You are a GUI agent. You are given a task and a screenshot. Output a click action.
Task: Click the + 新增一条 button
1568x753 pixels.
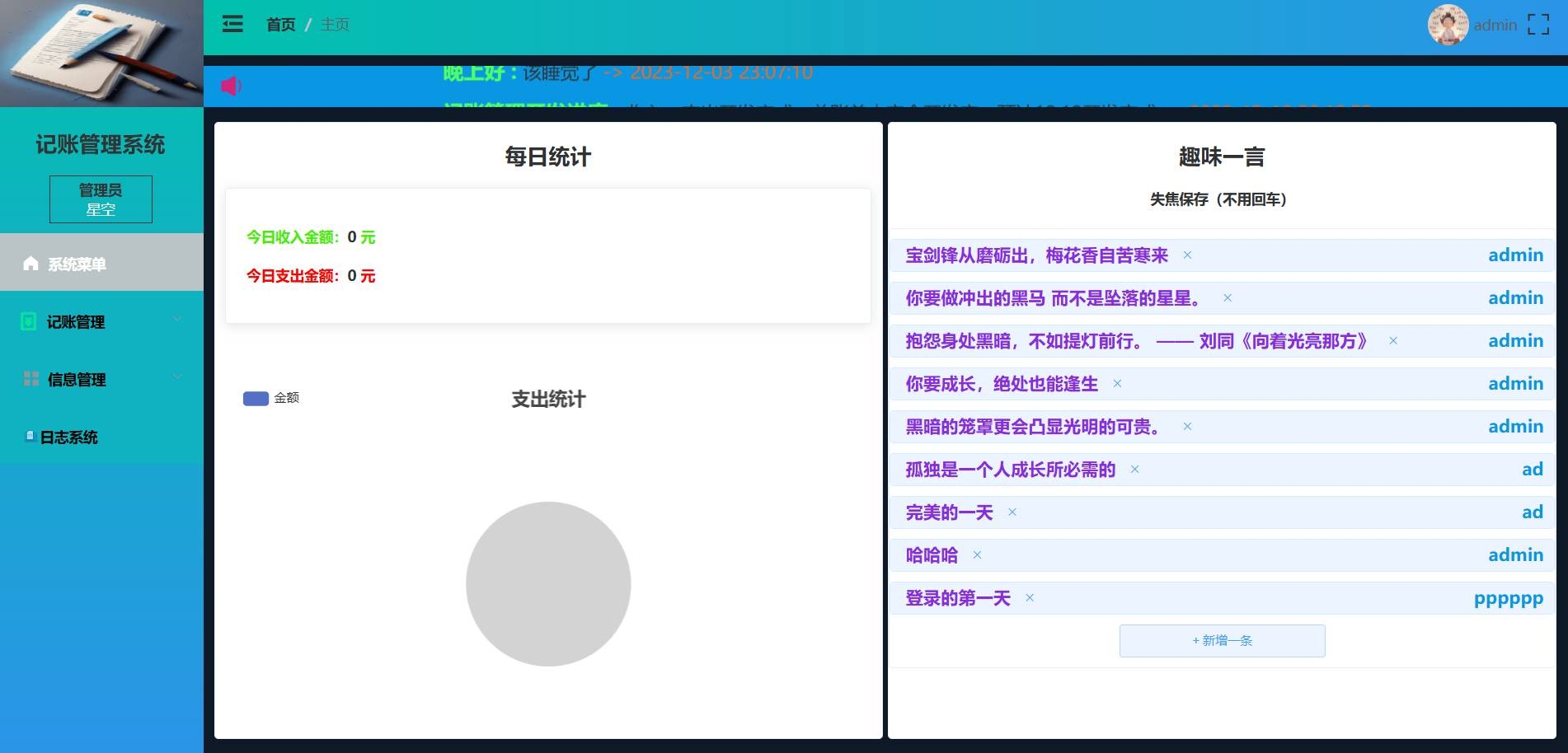point(1222,641)
